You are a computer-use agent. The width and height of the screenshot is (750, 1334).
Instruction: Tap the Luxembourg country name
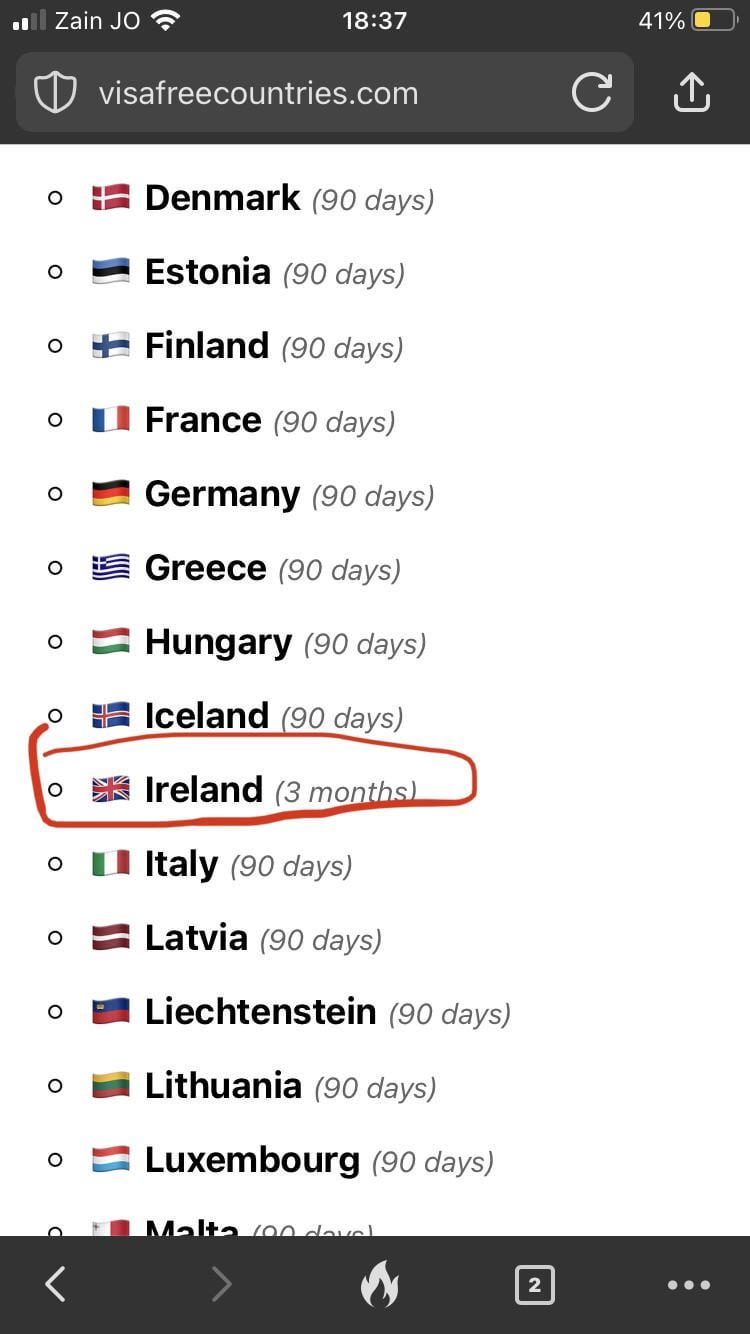[x=252, y=1160]
